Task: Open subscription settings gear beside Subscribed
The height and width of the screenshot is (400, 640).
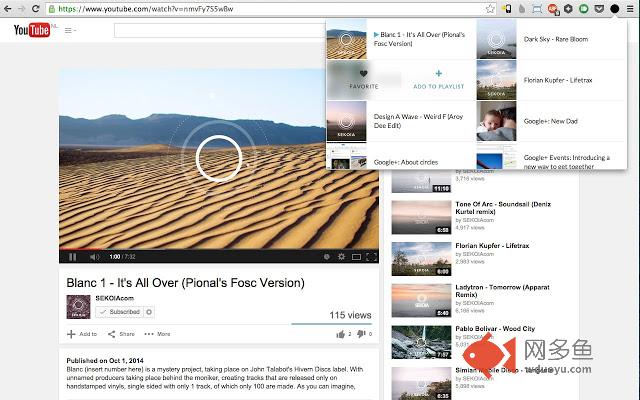Action: (149, 312)
